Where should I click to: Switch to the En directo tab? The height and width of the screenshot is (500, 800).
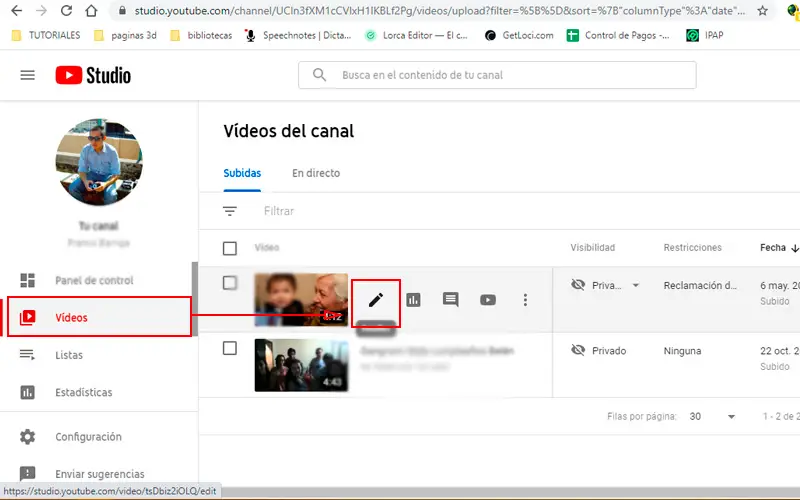[x=316, y=173]
